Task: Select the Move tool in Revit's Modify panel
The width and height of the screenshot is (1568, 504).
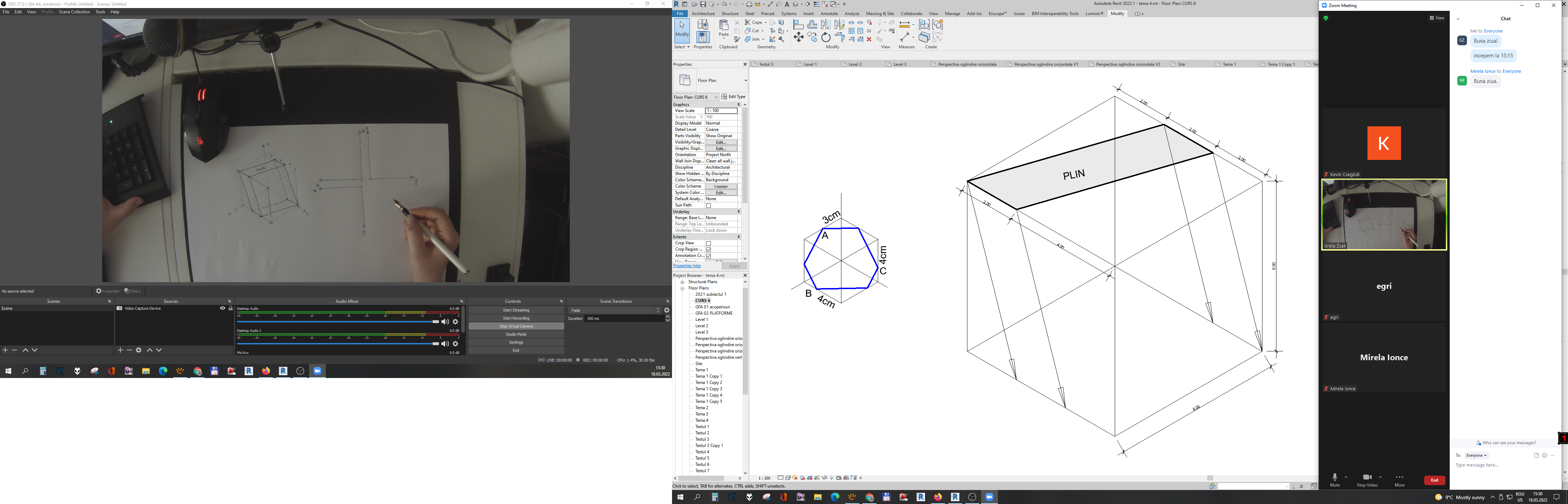Action: (798, 38)
